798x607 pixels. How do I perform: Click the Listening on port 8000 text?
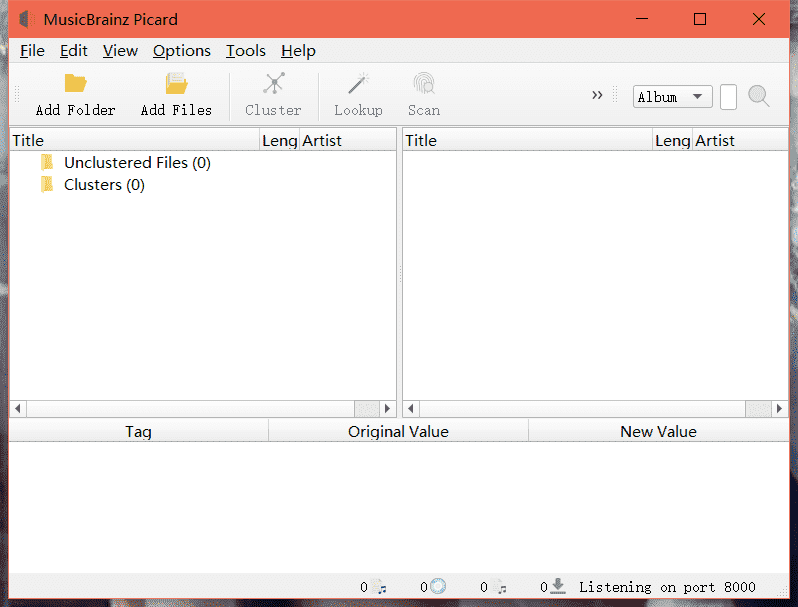coord(667,587)
